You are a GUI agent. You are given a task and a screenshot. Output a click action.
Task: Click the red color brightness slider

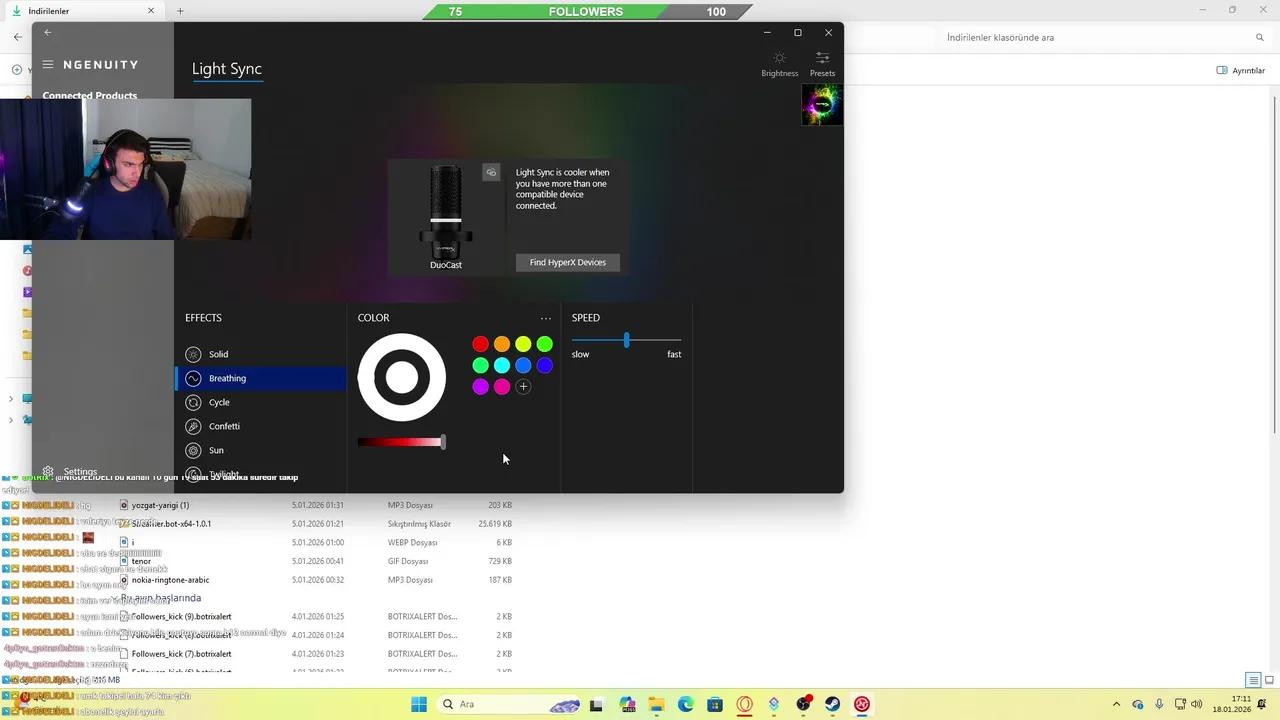[x=401, y=442]
